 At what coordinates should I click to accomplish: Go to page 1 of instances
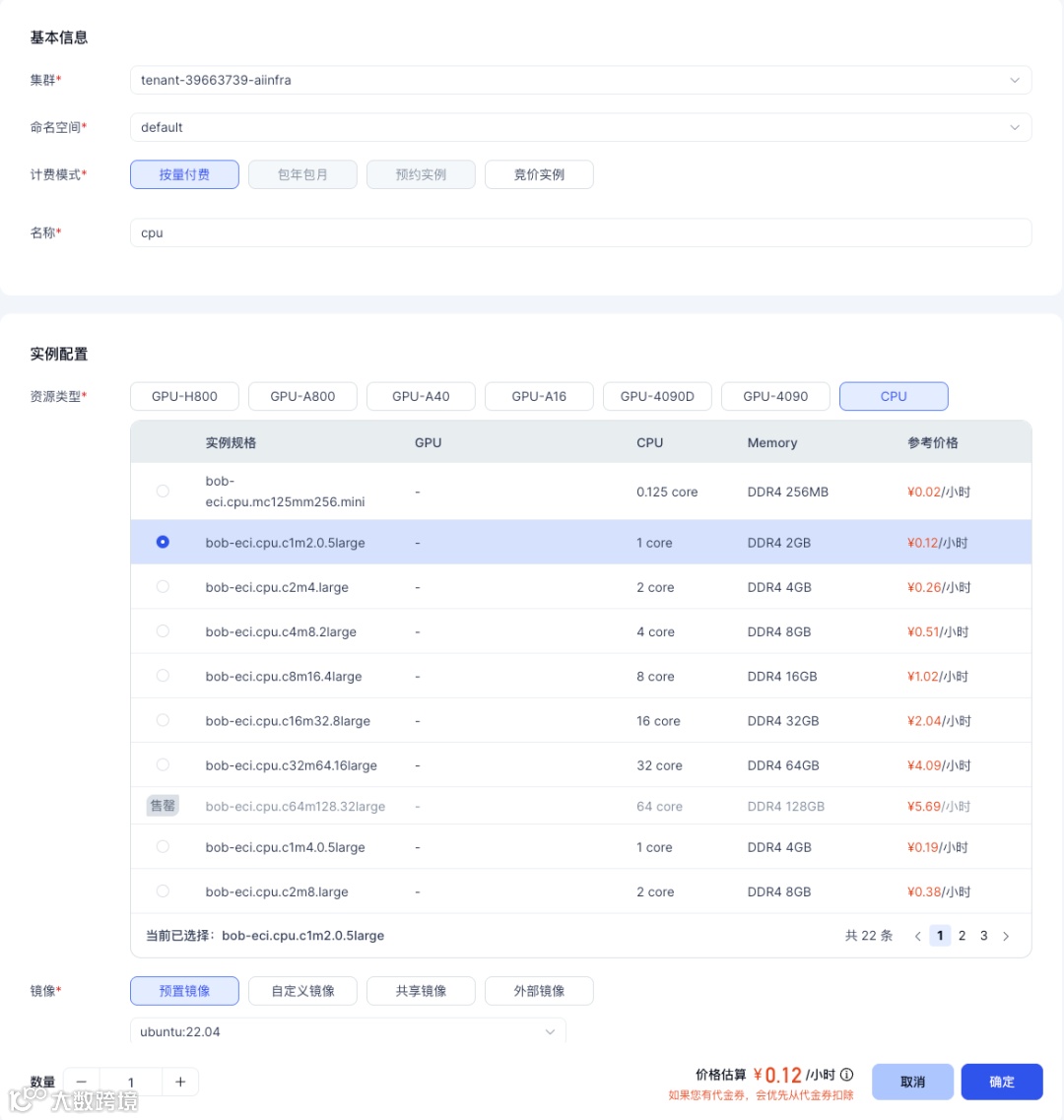click(x=940, y=936)
